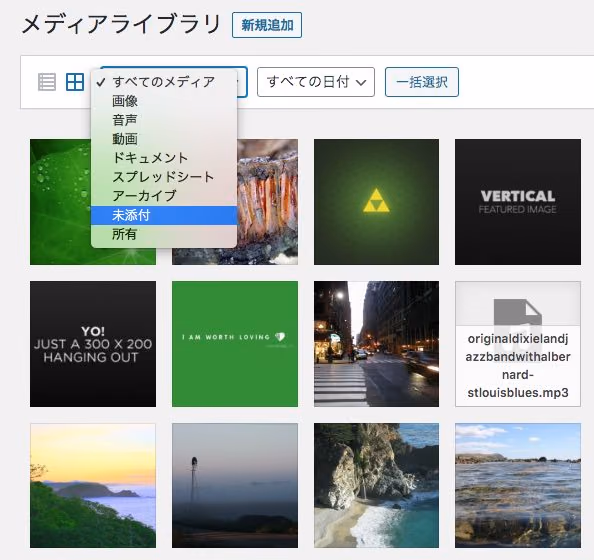The image size is (594, 560).
Task: Pick スプレッドシート in the filter list
Action: pyautogui.click(x=164, y=177)
